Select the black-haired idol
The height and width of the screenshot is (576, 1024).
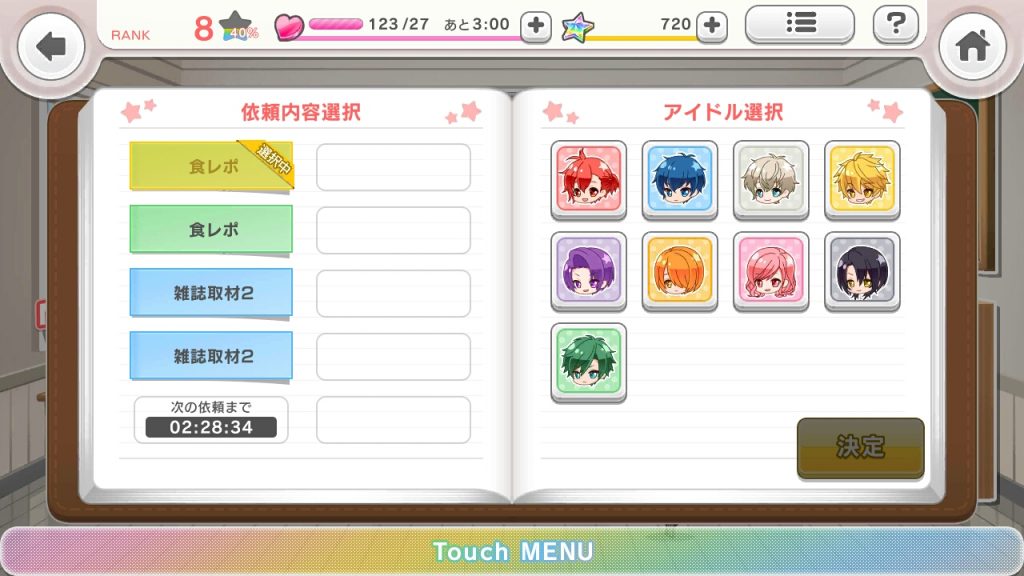click(862, 271)
